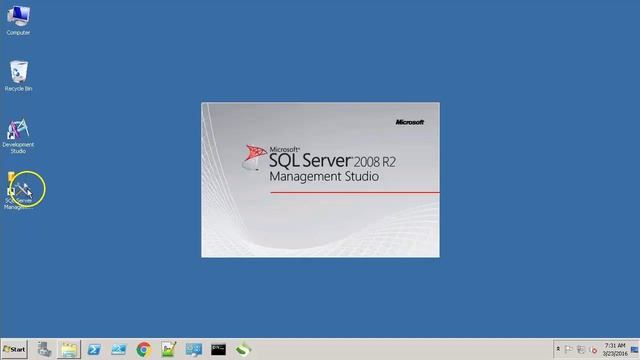
Task: Open the second PowerShell console taskbar icon
Action: point(119,349)
